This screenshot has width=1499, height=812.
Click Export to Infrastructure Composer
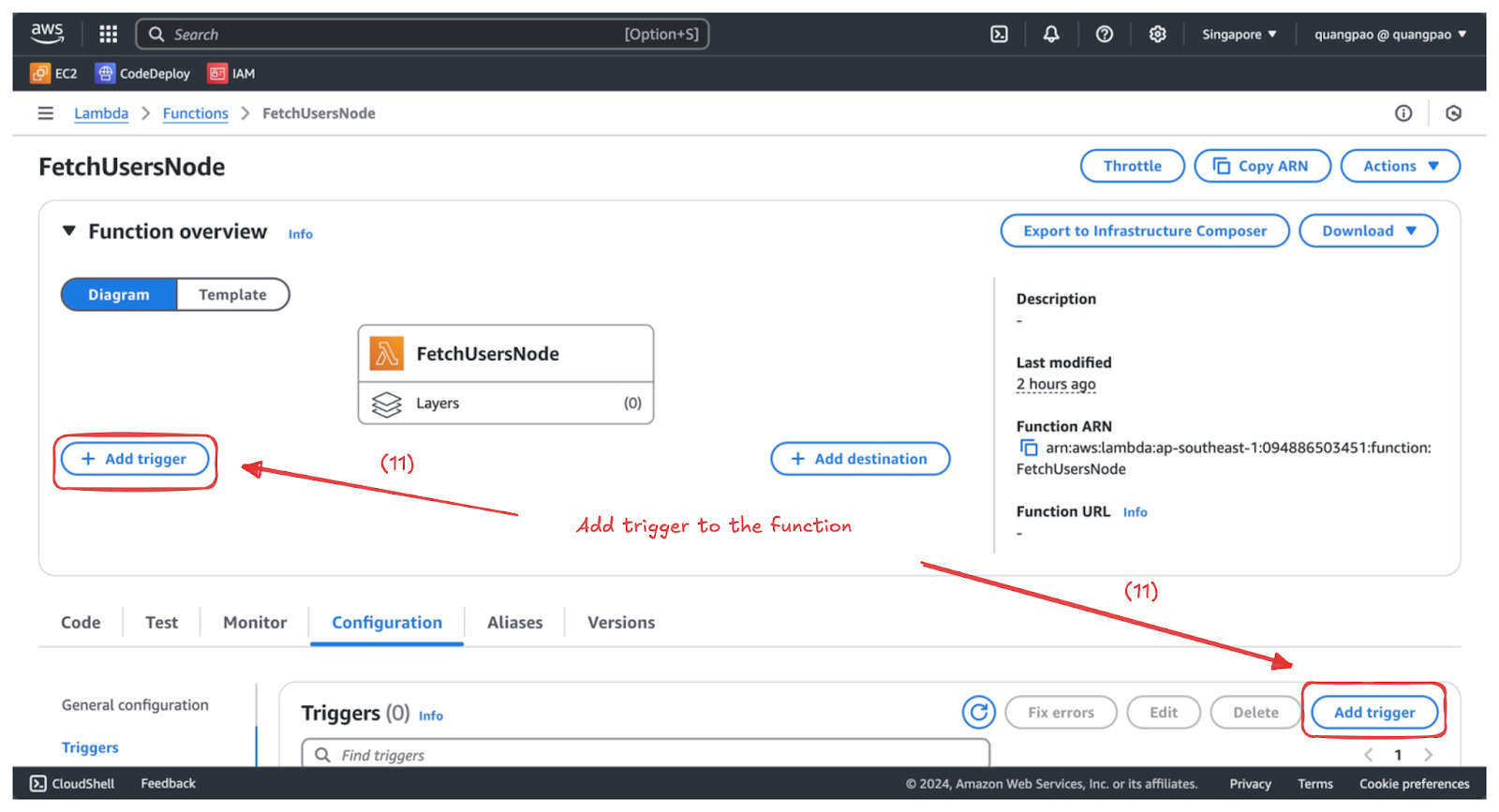pyautogui.click(x=1145, y=230)
